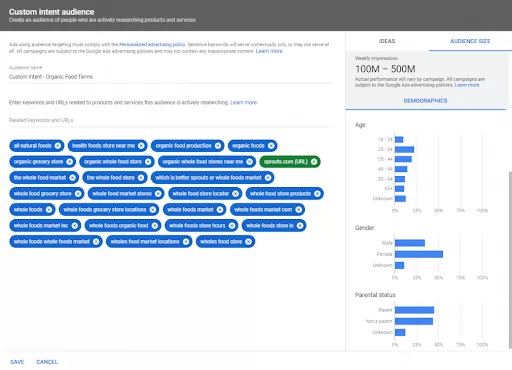Image resolution: width=512 pixels, height=370 pixels.
Task: Cancel audience creation
Action: point(47,362)
